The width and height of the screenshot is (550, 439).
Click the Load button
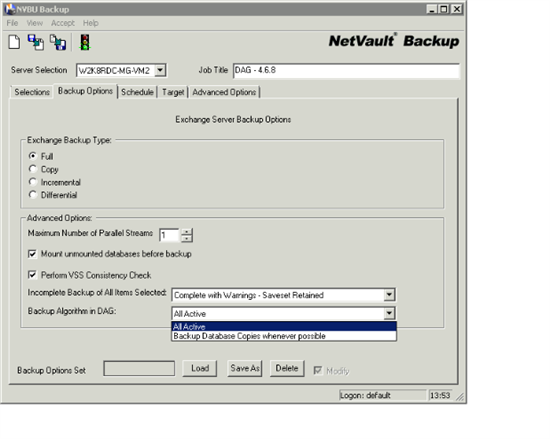[200, 369]
